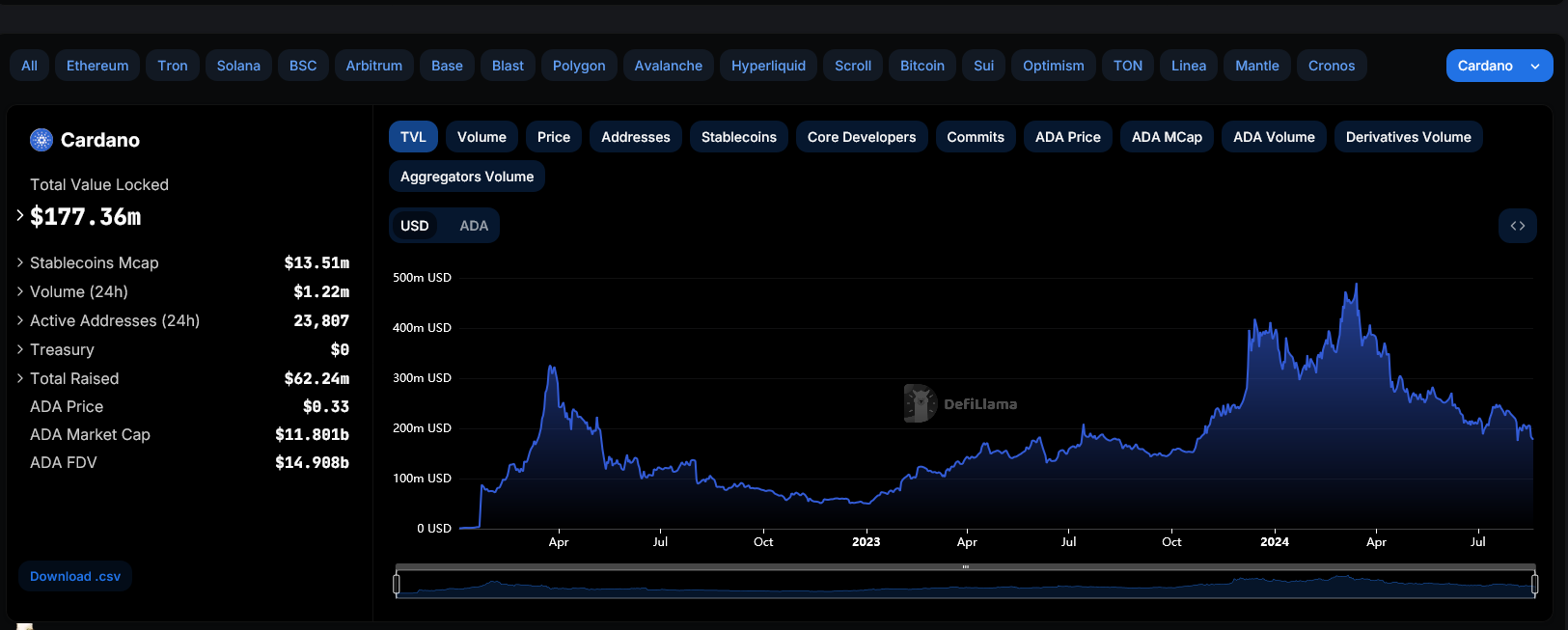The height and width of the screenshot is (630, 1568).
Task: Toggle the ADA Price metric
Action: (x=1067, y=137)
